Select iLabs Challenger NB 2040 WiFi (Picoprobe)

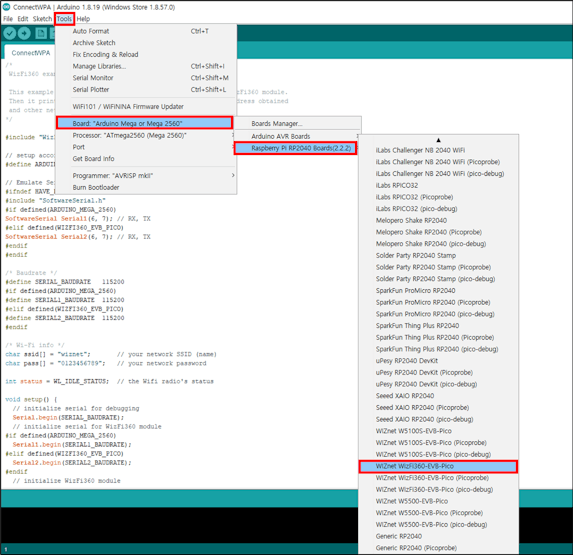(x=439, y=162)
